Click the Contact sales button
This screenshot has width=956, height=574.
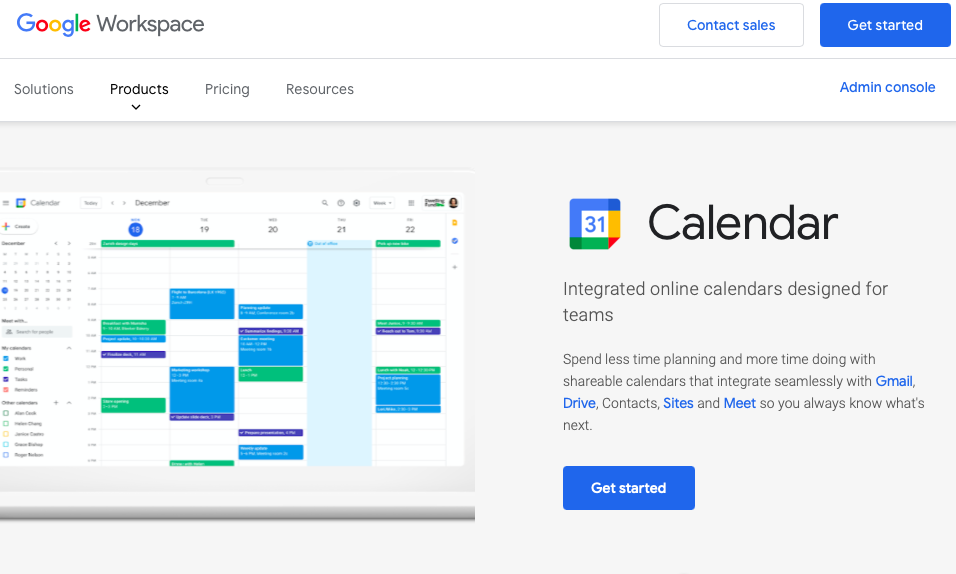click(731, 25)
